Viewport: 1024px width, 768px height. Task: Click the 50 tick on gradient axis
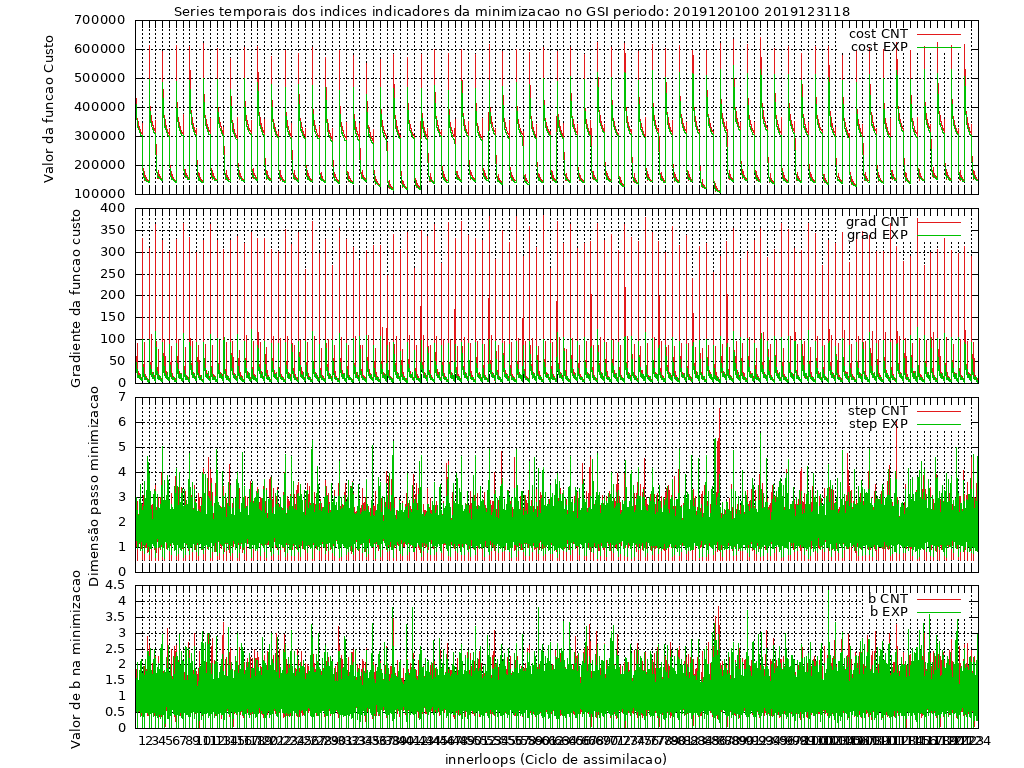pos(118,361)
